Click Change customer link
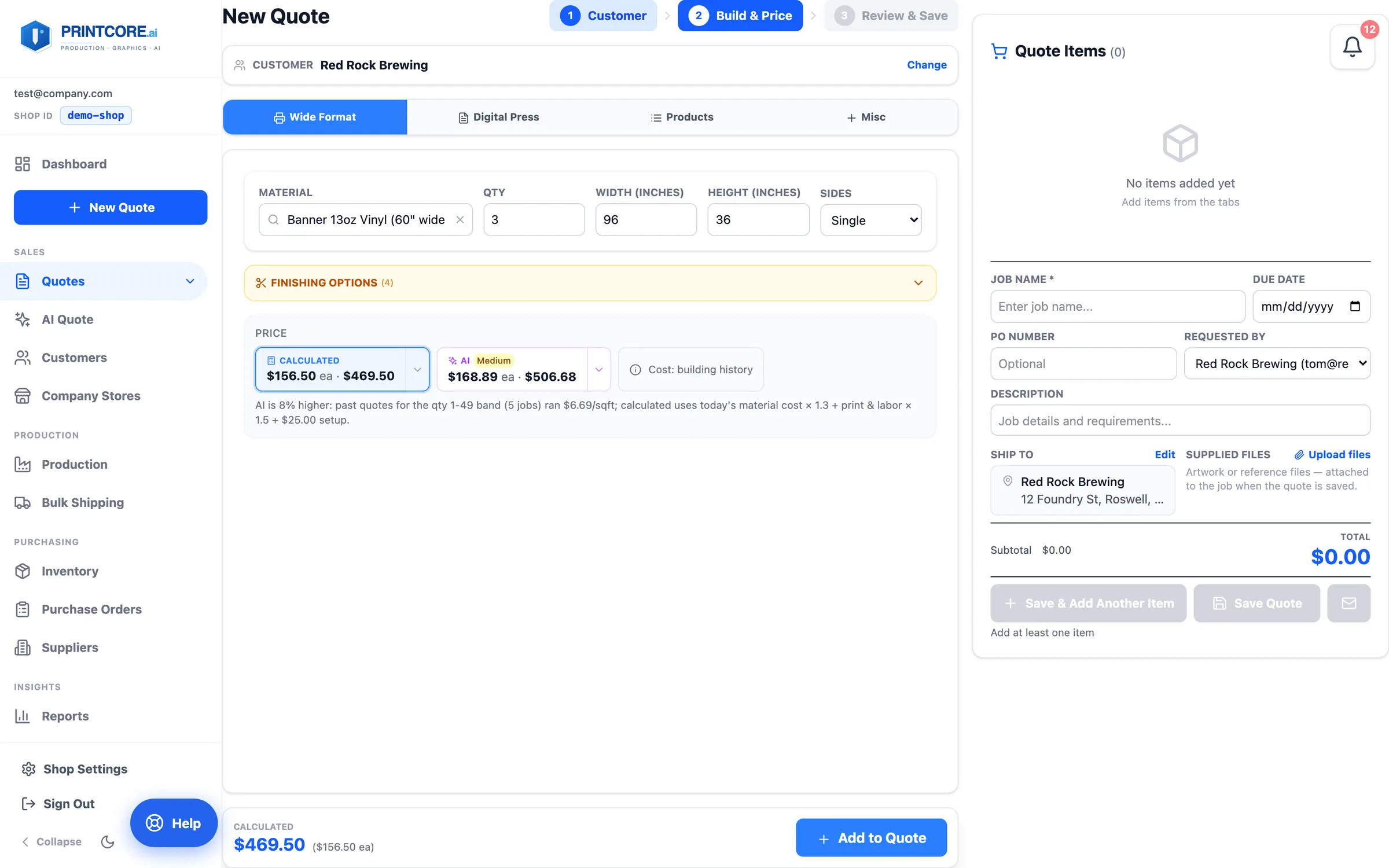Screen dimensions: 1389x868 (927, 65)
